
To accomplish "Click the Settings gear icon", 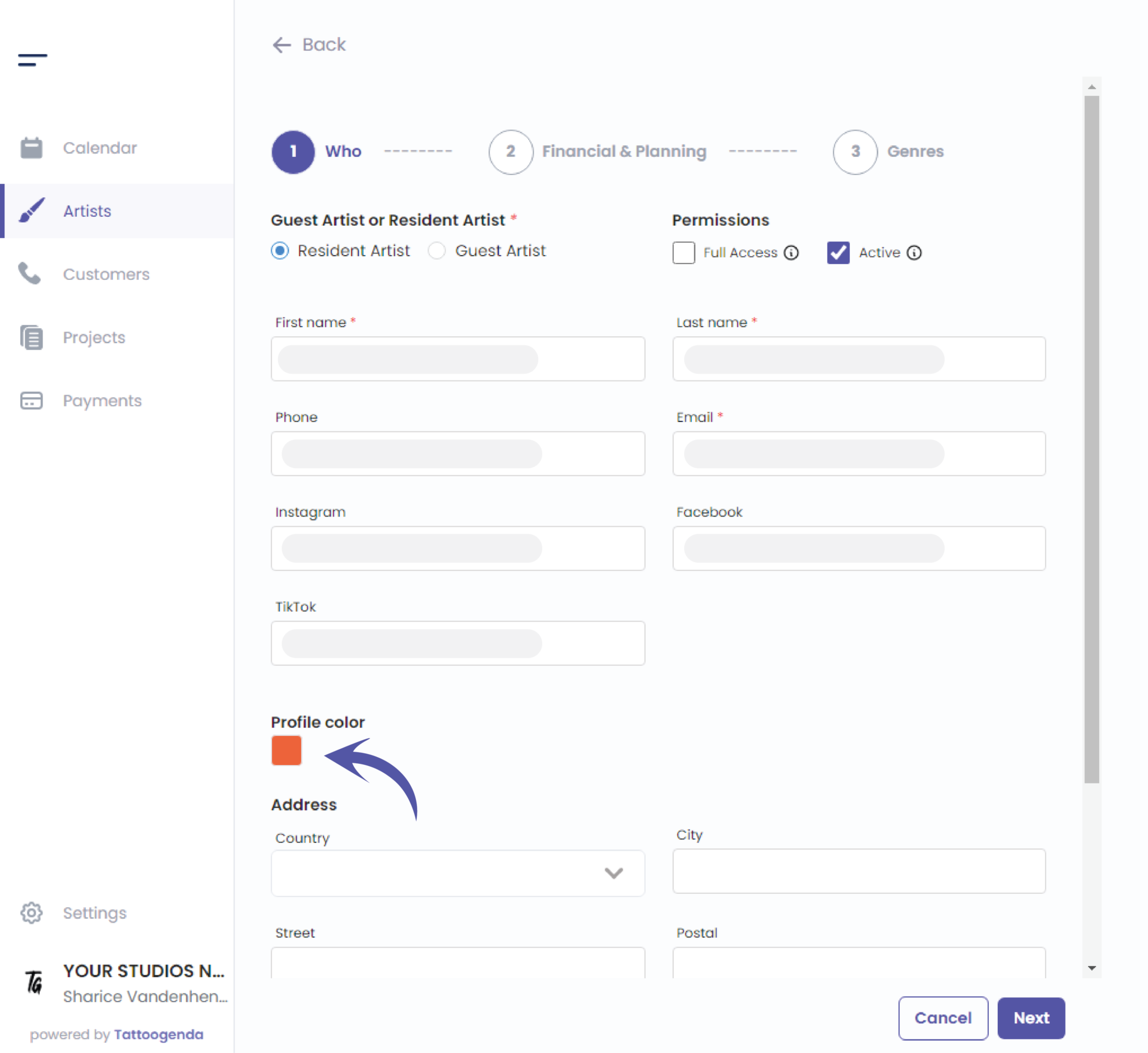I will click(31, 913).
